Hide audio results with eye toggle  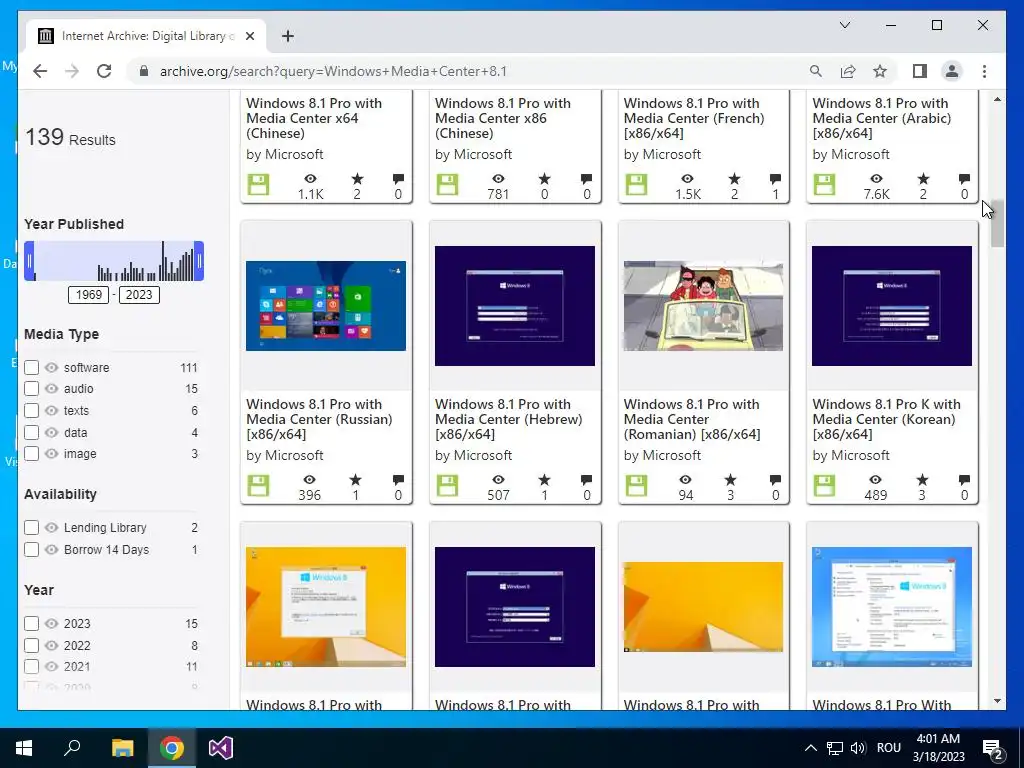pyautogui.click(x=52, y=389)
